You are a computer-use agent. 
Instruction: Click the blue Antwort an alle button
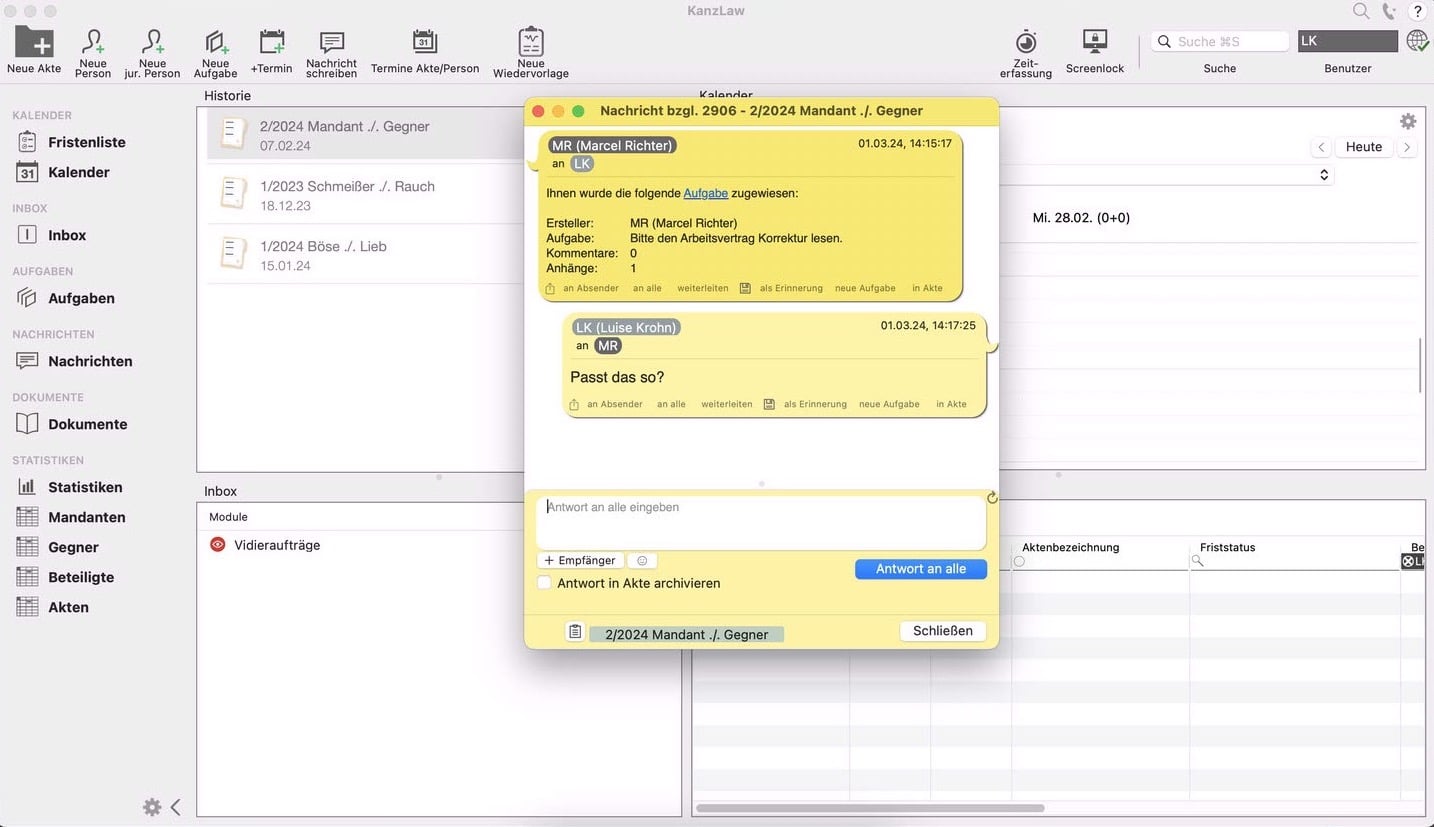(x=921, y=568)
